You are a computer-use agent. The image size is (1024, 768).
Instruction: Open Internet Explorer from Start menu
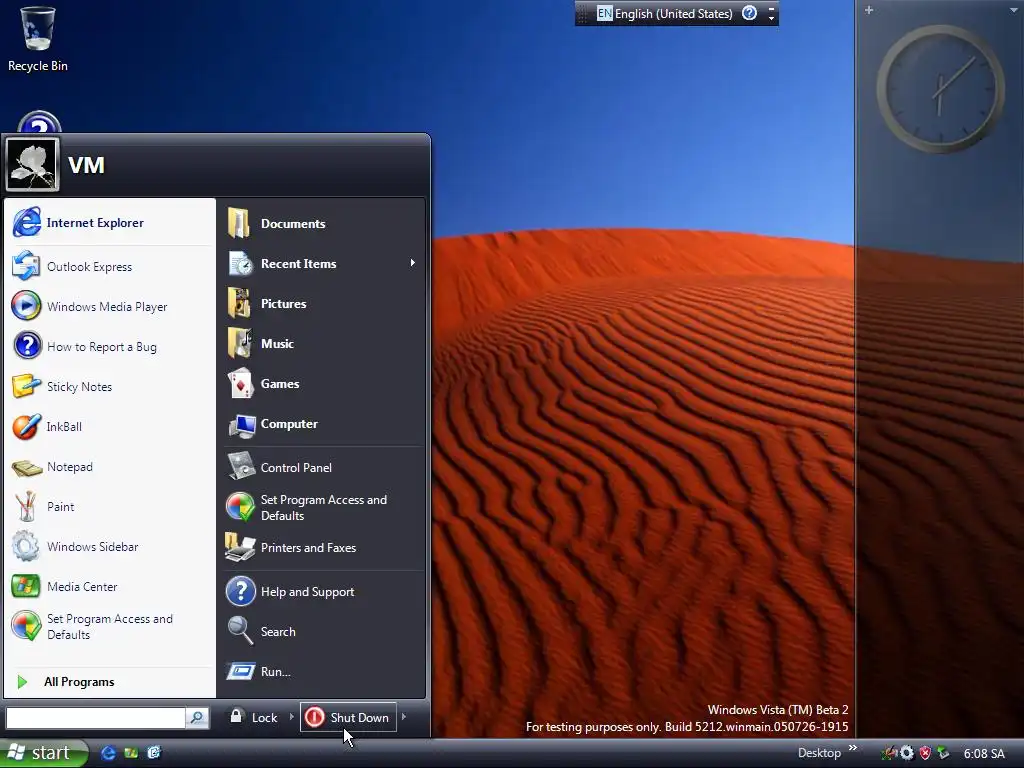[109, 223]
